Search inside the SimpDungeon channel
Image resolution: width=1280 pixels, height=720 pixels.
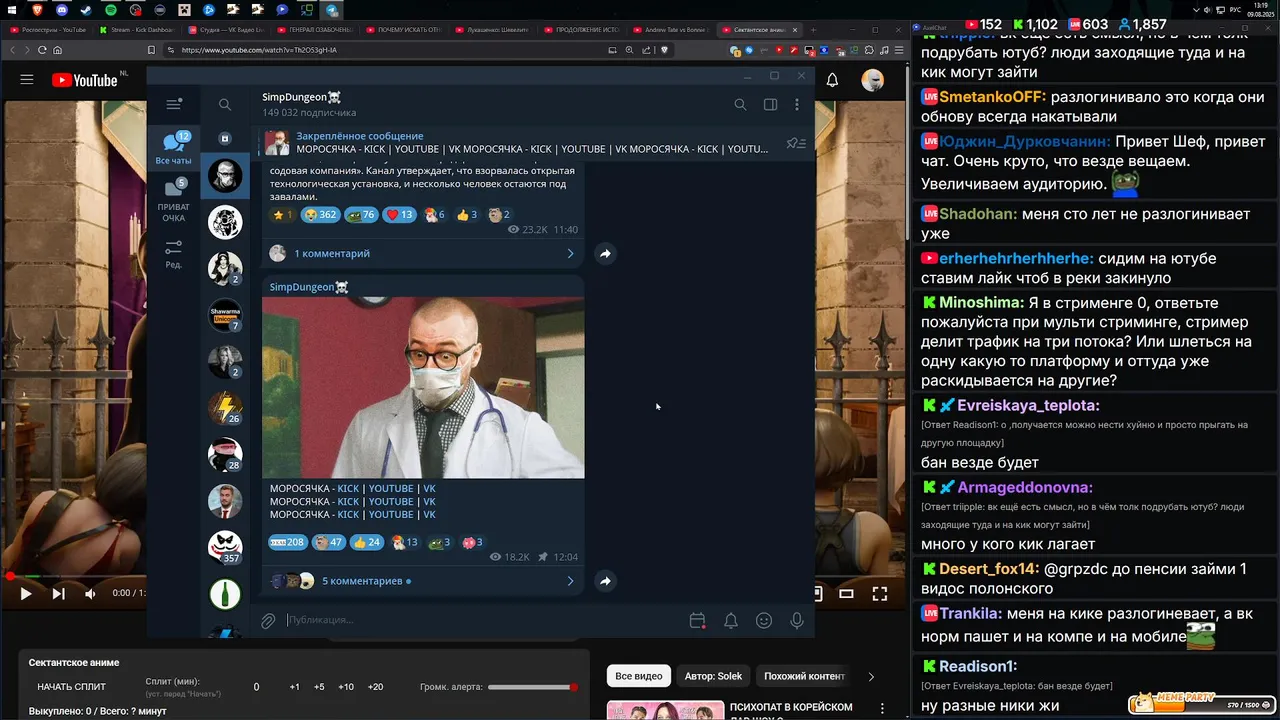point(740,104)
